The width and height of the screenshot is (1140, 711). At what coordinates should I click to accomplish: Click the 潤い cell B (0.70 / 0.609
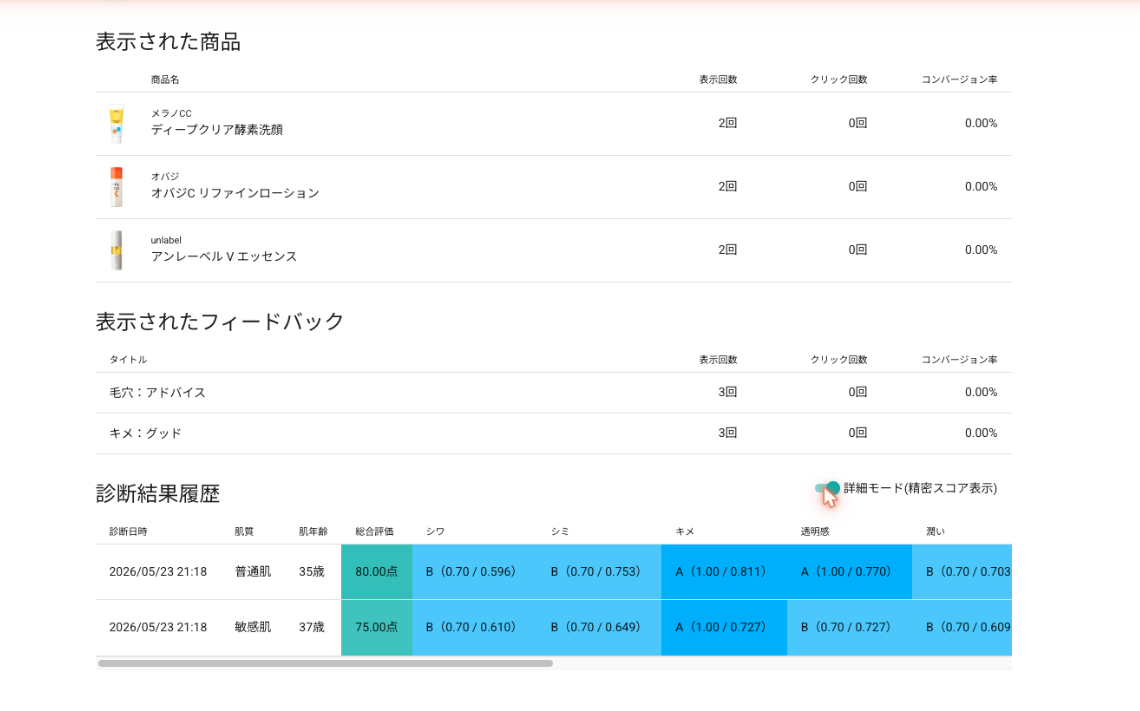click(x=962, y=627)
